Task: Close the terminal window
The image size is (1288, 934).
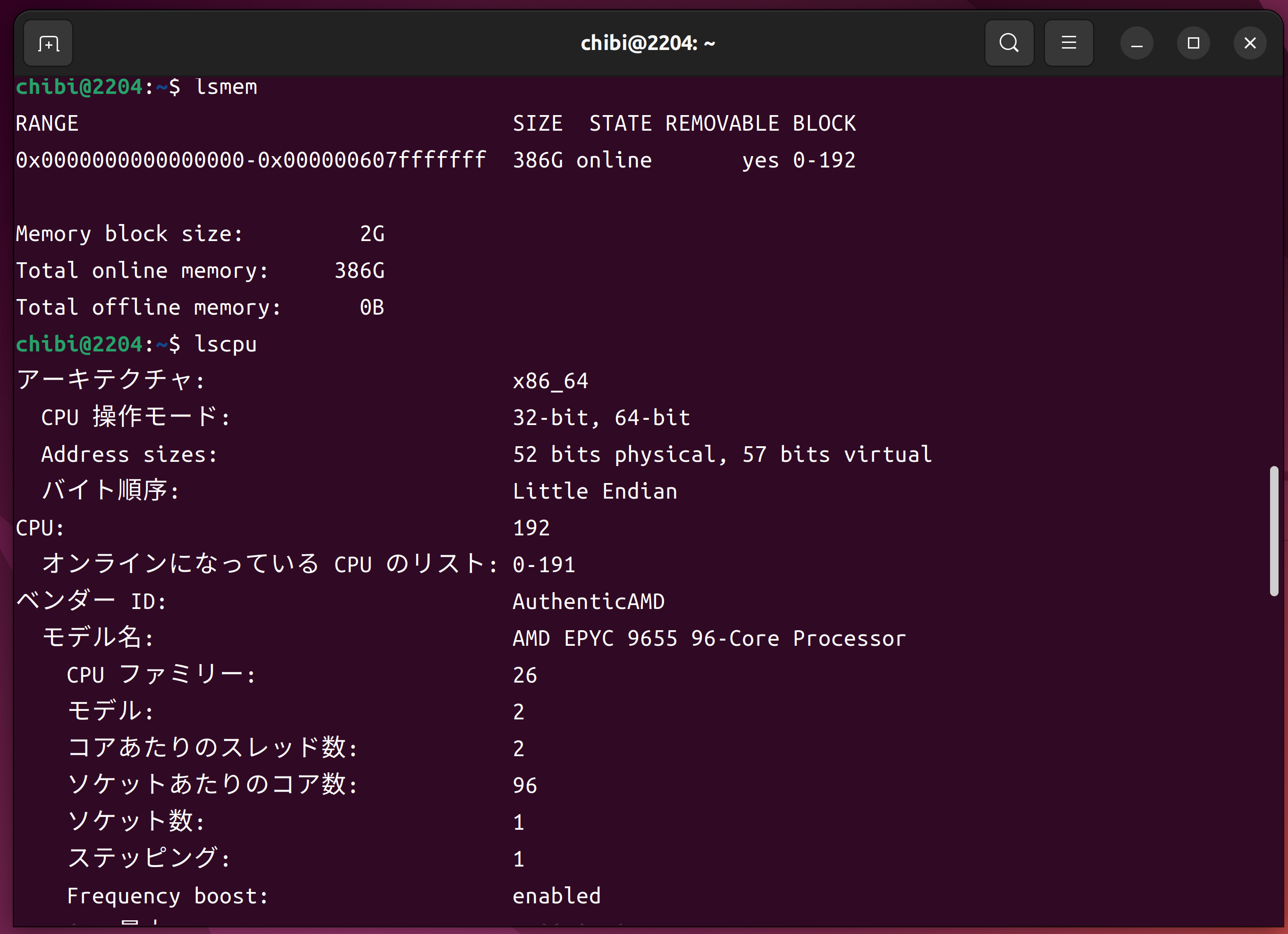Action: click(x=1249, y=43)
